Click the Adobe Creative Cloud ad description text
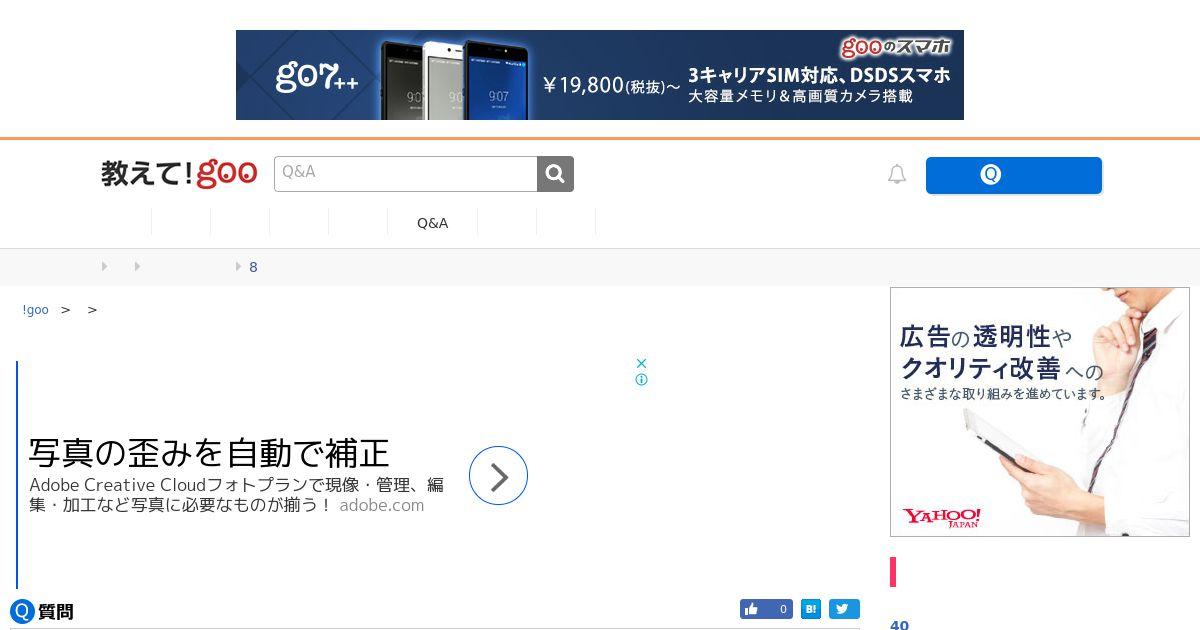 point(236,494)
